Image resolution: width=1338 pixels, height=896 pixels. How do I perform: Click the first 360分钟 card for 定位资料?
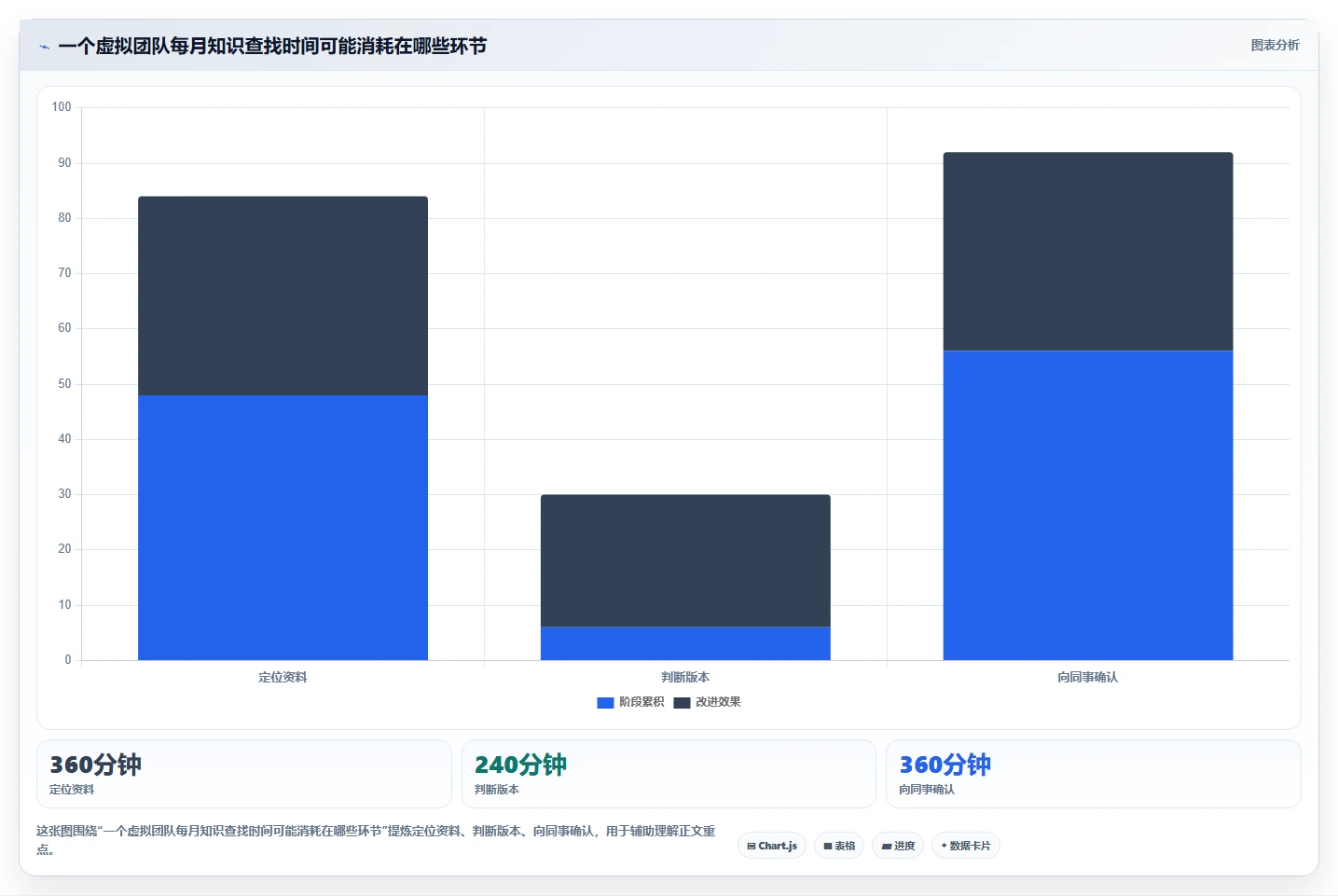[244, 774]
